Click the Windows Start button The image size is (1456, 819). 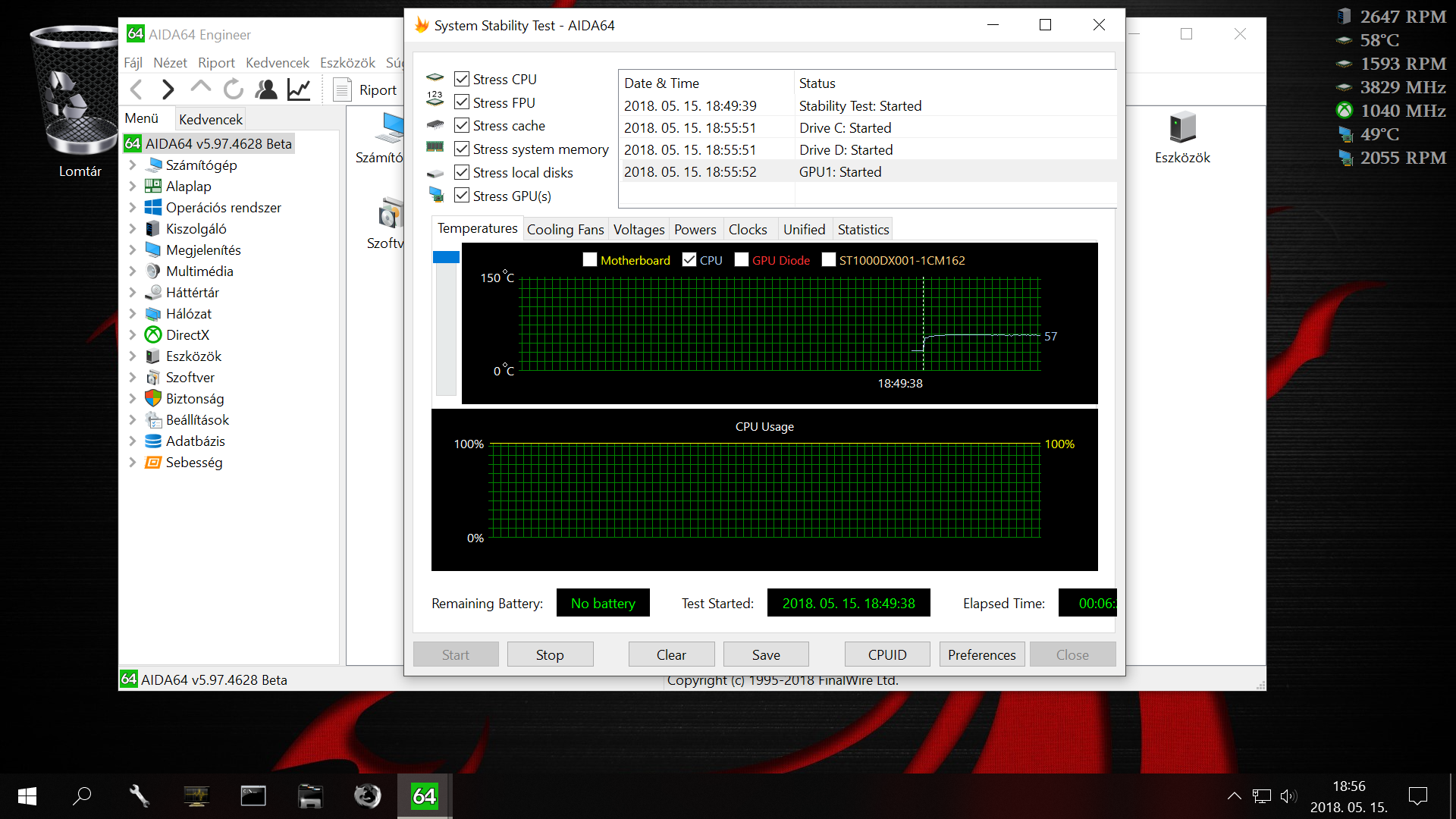coord(27,796)
